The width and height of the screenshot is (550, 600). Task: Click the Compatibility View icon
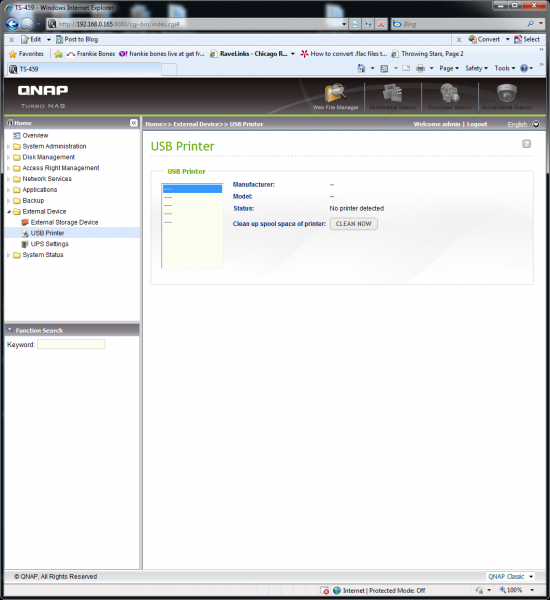[x=356, y=24]
